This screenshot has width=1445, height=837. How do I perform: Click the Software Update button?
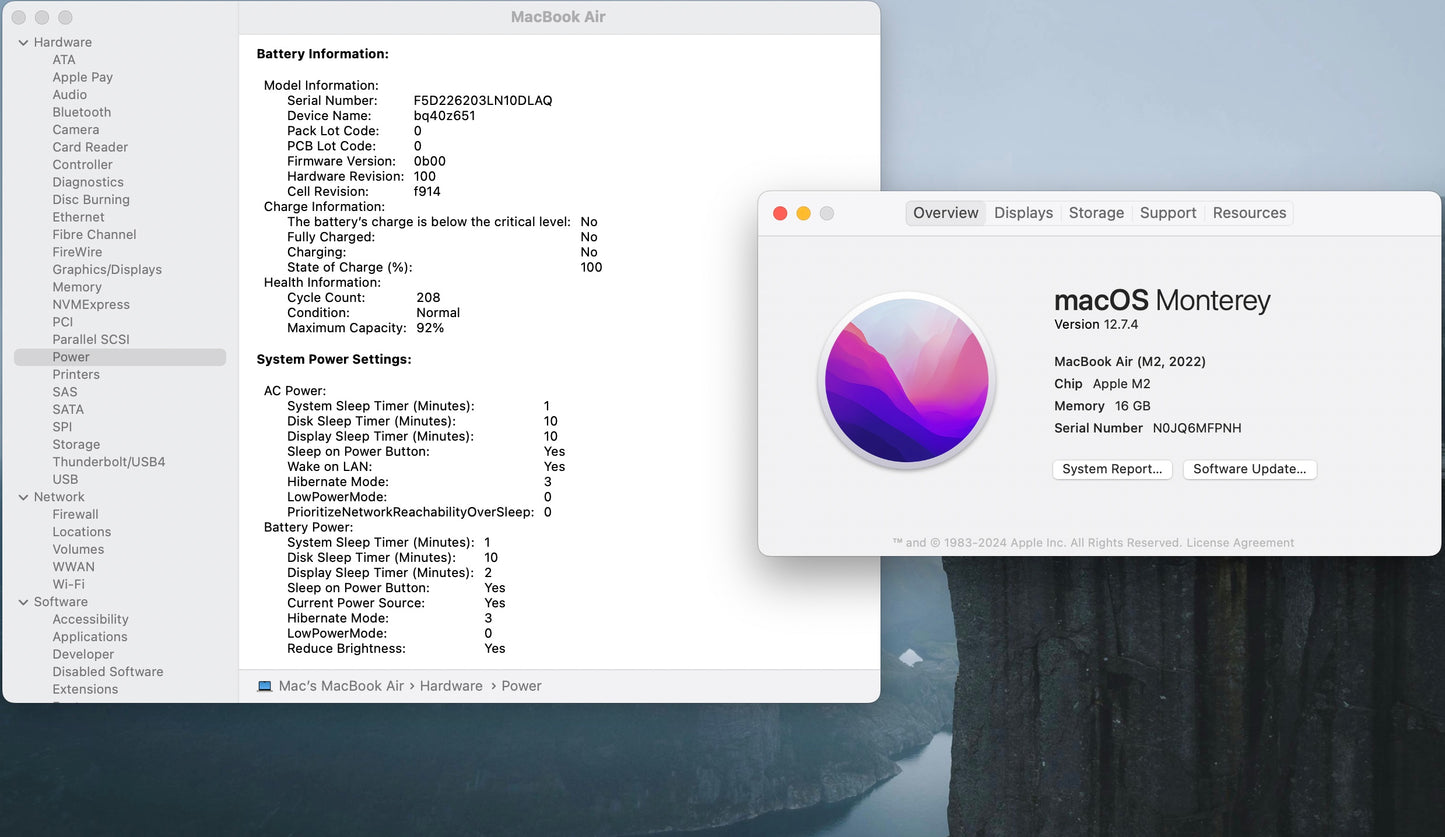[x=1249, y=469]
